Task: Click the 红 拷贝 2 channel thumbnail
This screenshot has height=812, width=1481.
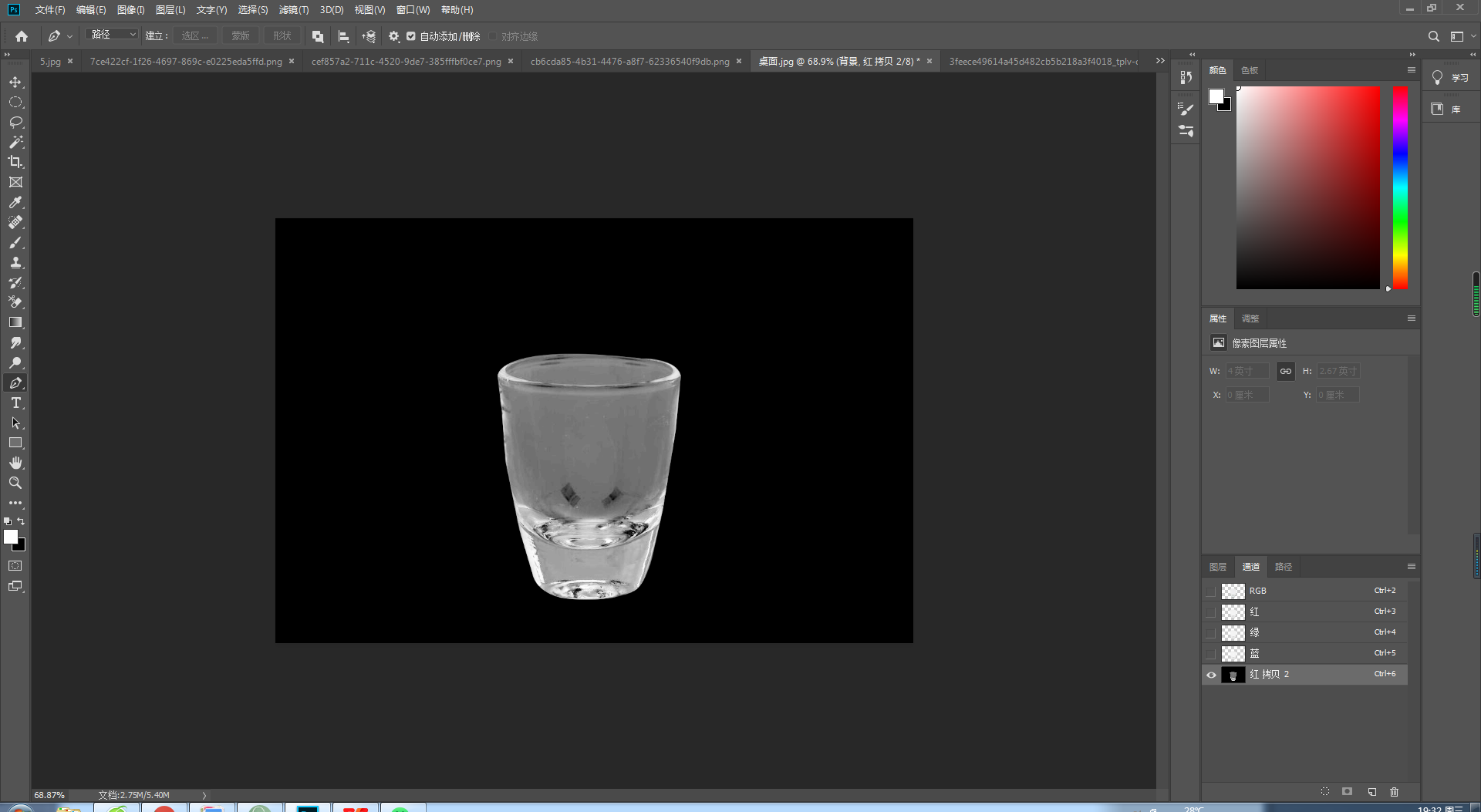Action: [x=1233, y=675]
